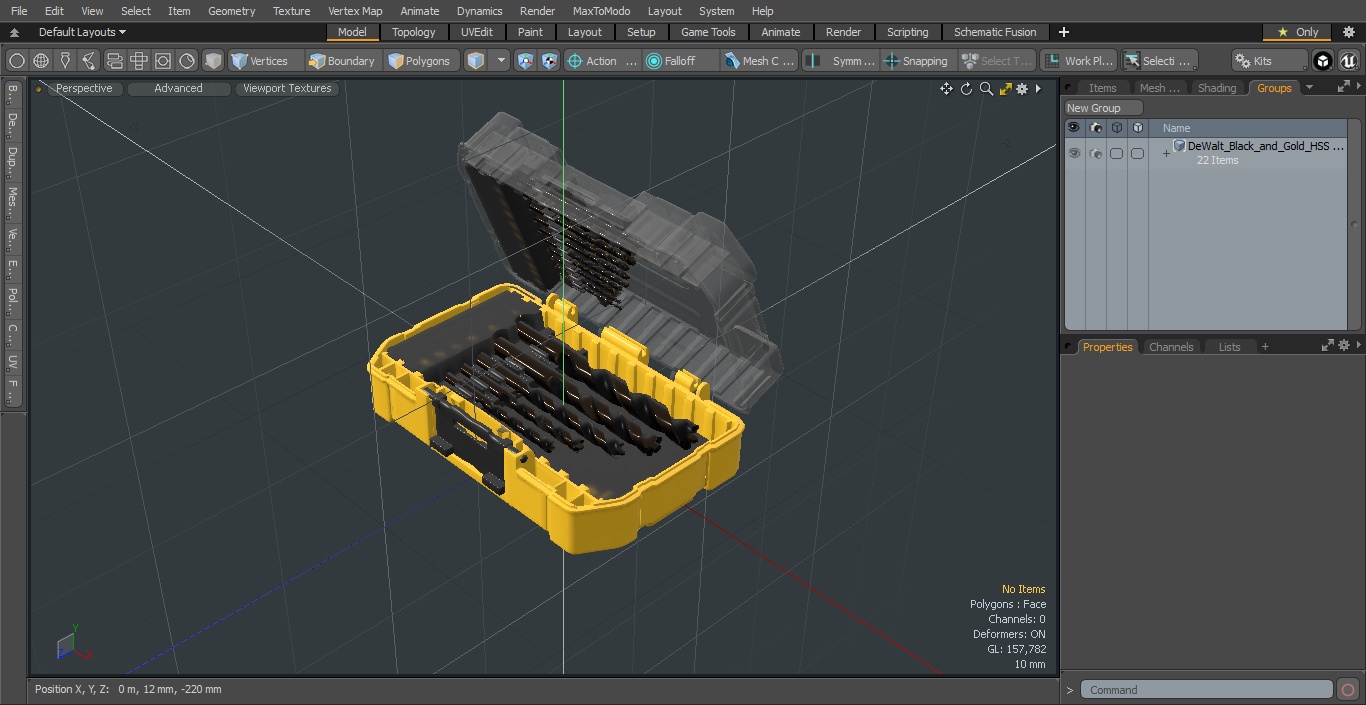Expand Properties panel right arrow
Viewport: 1366px width, 705px height.
click(x=1359, y=346)
